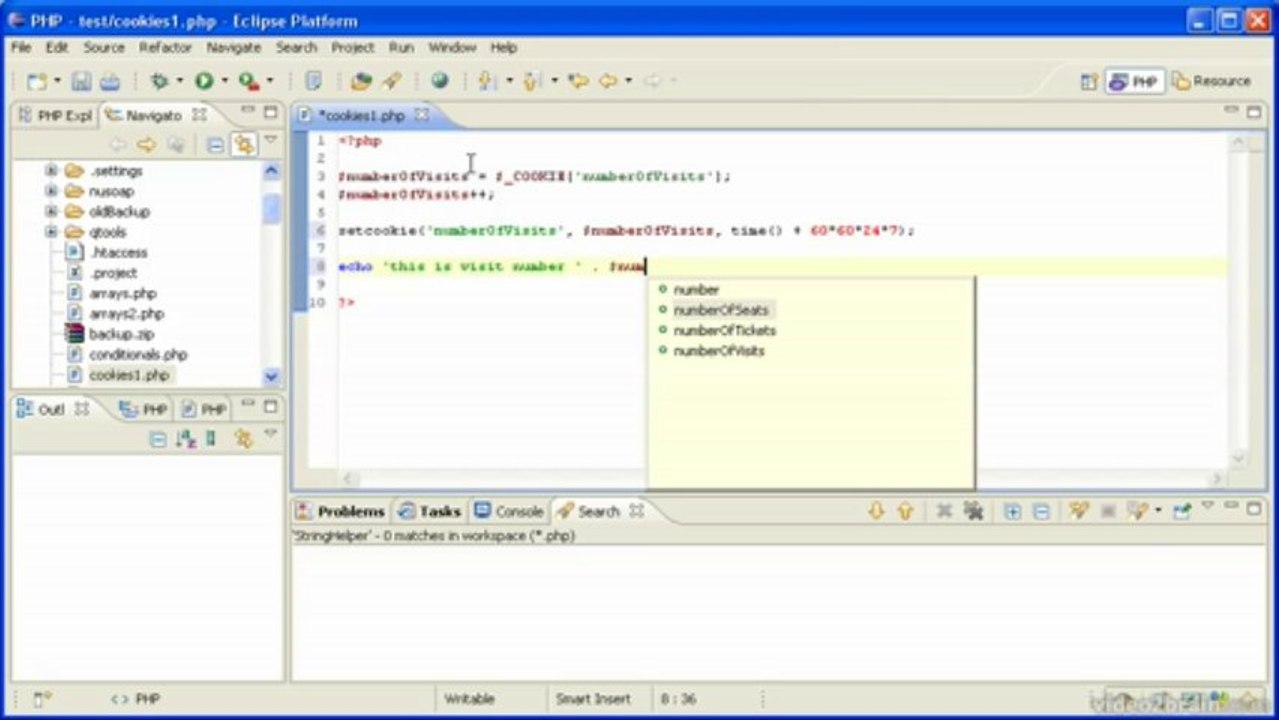Go to the next annotation icon
The image size is (1279, 720).
[x=487, y=81]
